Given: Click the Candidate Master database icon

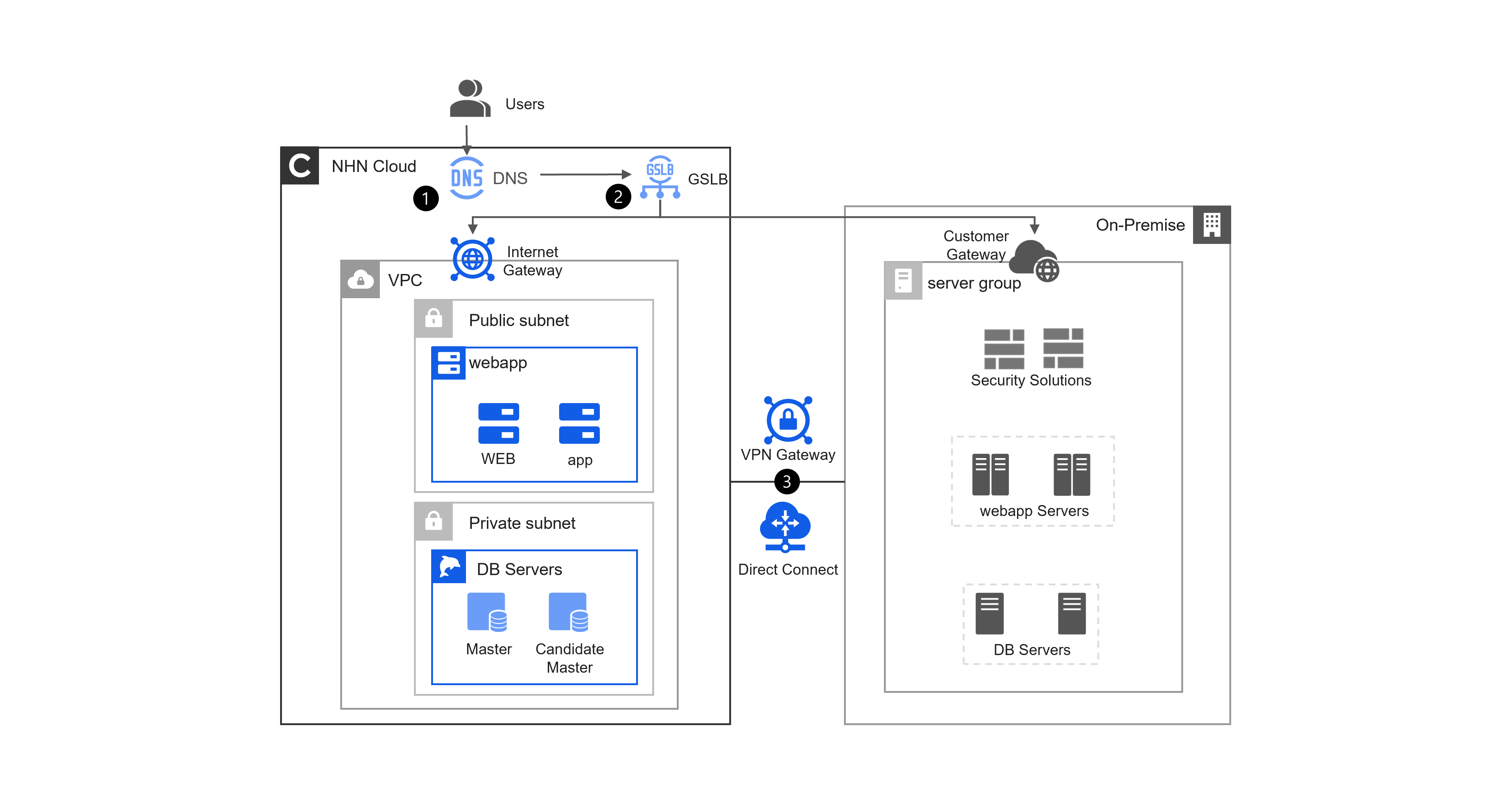Looking at the screenshot, I should 568,612.
